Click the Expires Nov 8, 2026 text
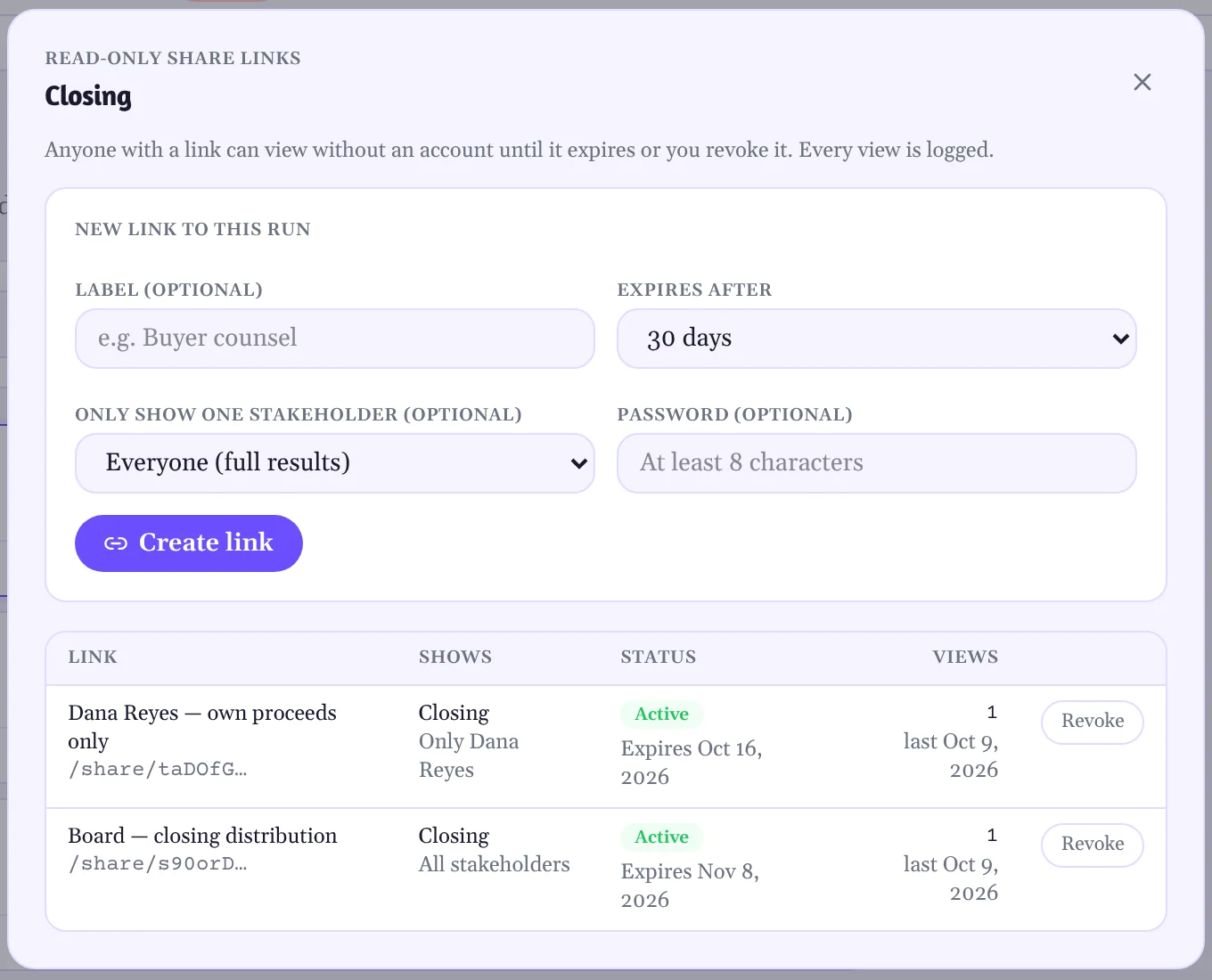The width and height of the screenshot is (1212, 980). tap(690, 886)
